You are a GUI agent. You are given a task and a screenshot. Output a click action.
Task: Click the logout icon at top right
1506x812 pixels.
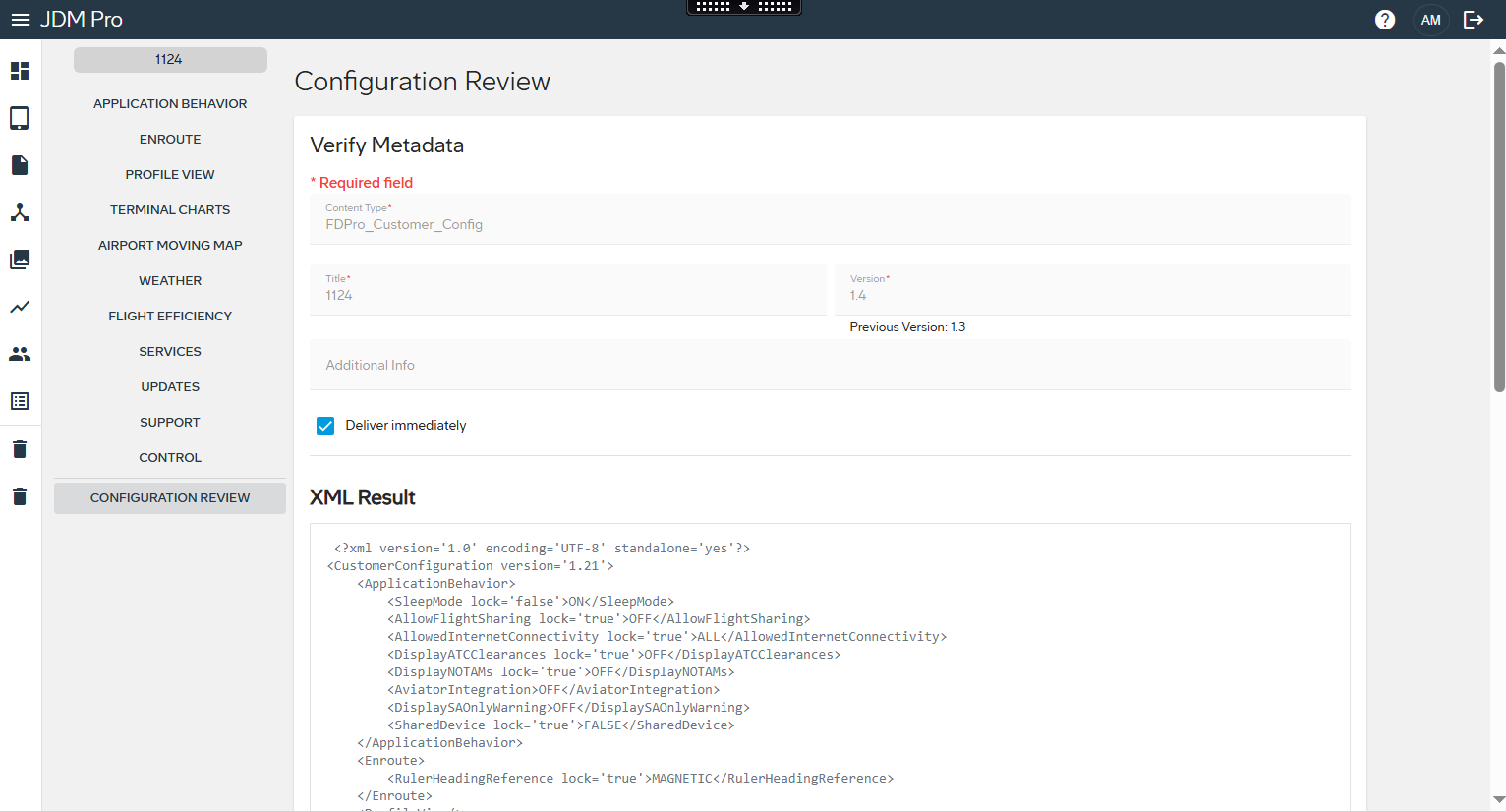pos(1473,20)
